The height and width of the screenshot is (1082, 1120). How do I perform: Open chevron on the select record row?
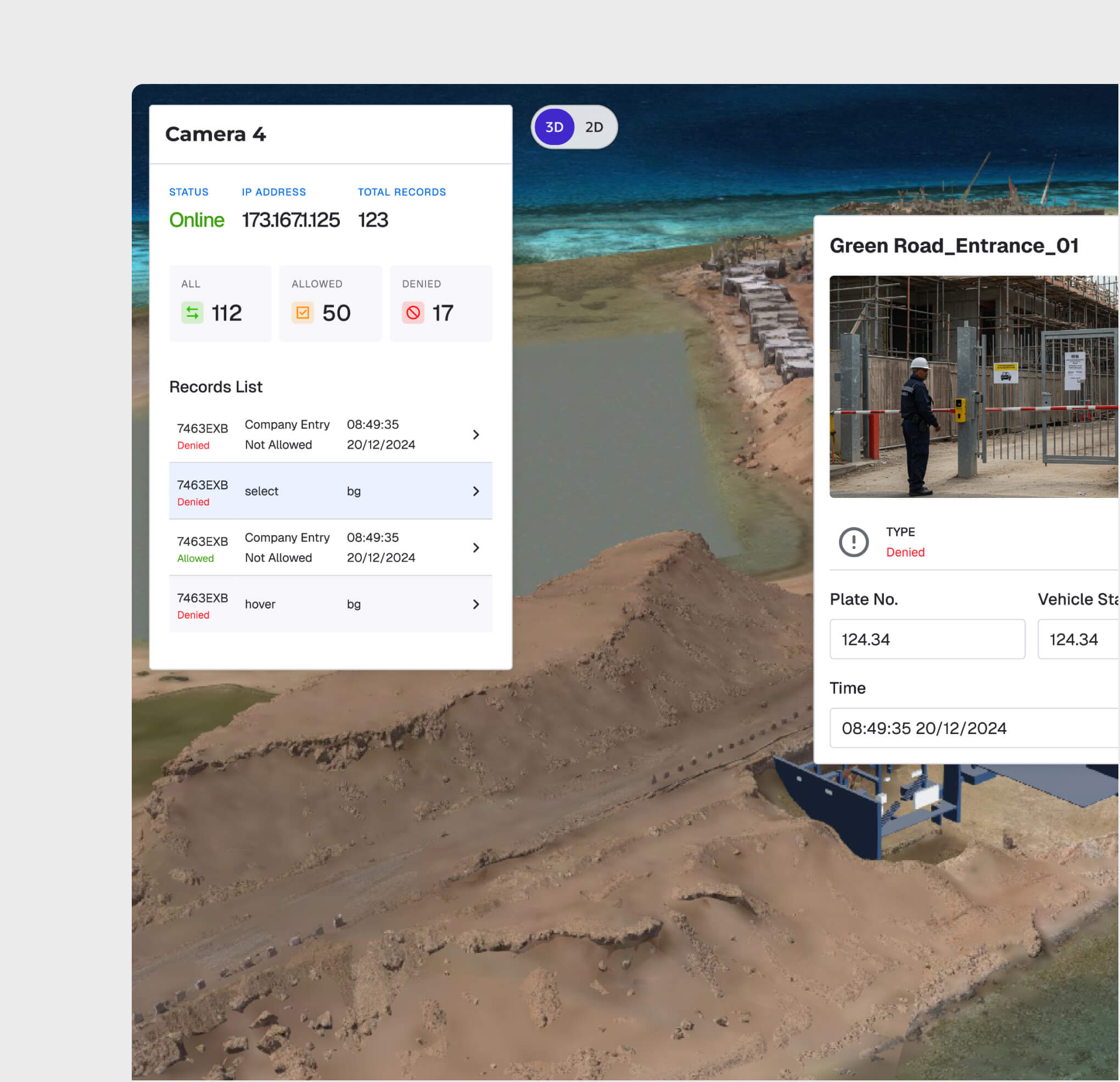pos(475,491)
